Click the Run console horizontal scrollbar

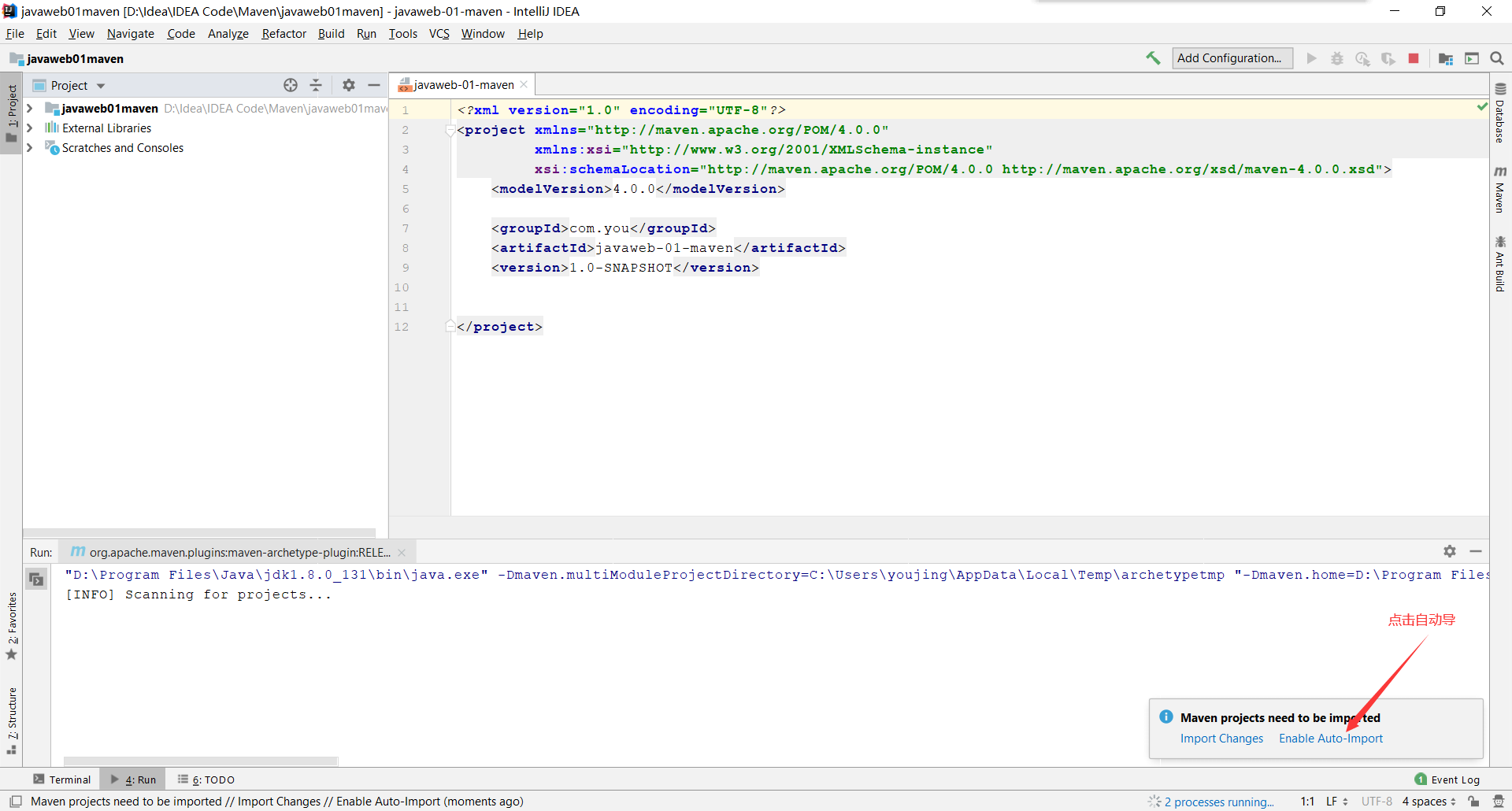click(201, 761)
